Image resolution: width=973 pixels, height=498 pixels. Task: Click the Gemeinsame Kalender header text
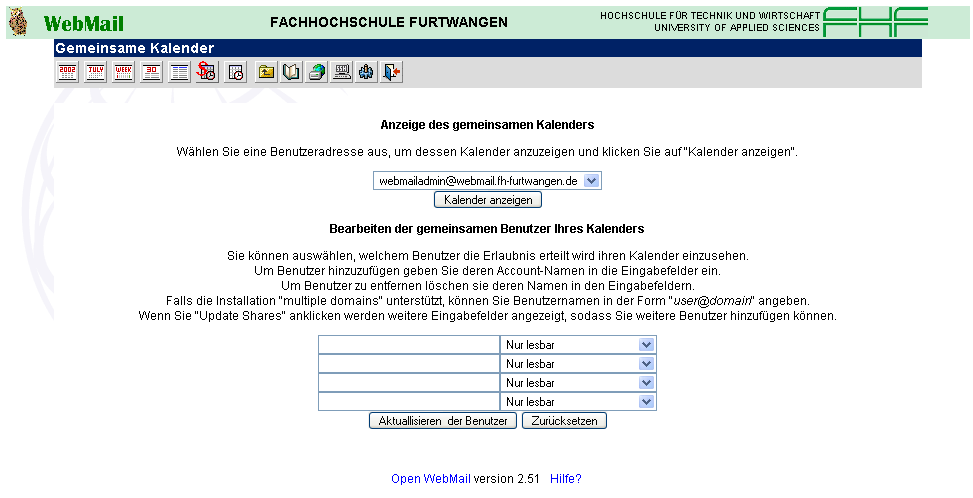135,48
